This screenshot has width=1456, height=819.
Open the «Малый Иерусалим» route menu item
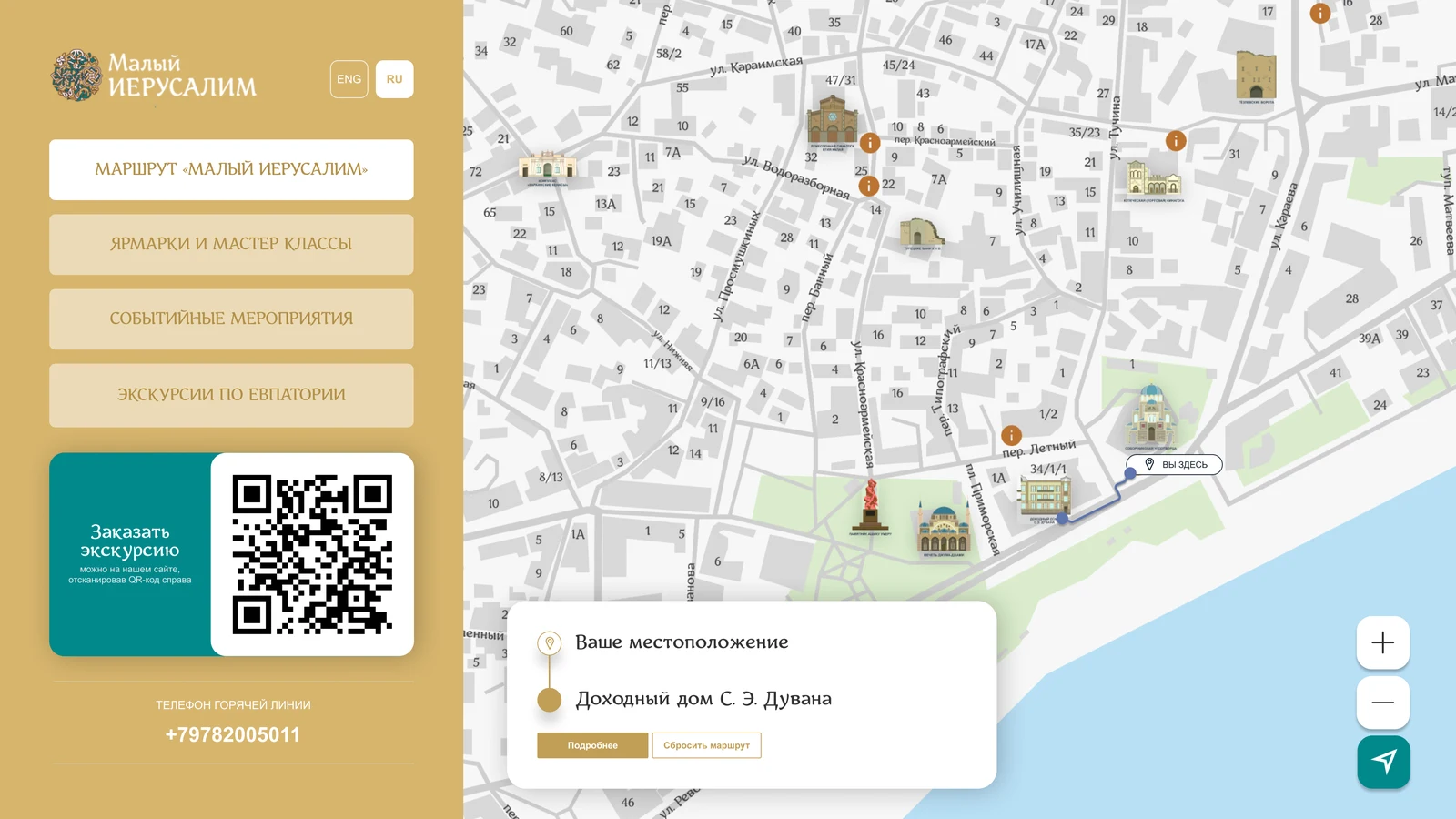[231, 169]
